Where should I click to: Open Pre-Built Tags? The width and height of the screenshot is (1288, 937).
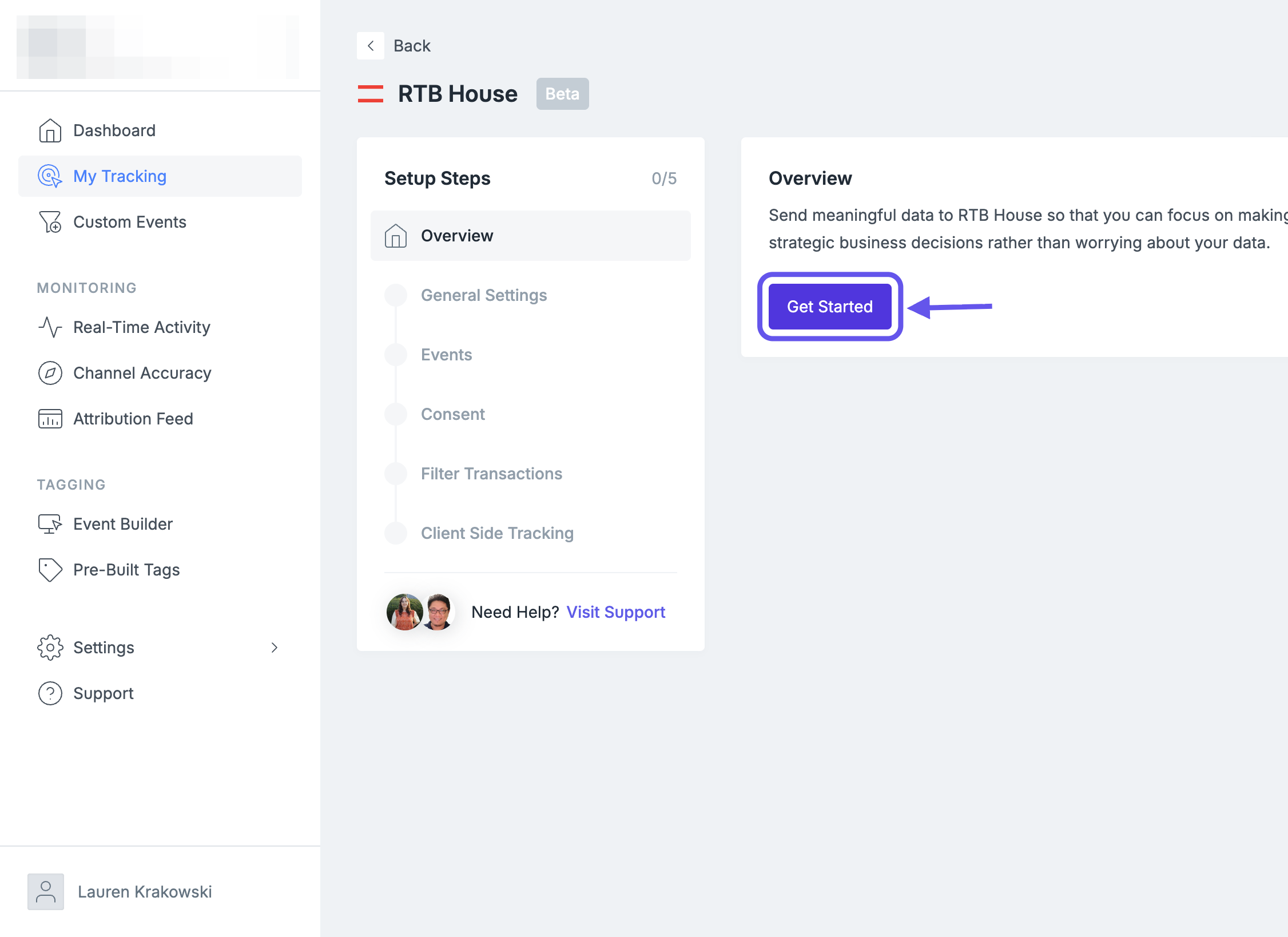pyautogui.click(x=160, y=570)
